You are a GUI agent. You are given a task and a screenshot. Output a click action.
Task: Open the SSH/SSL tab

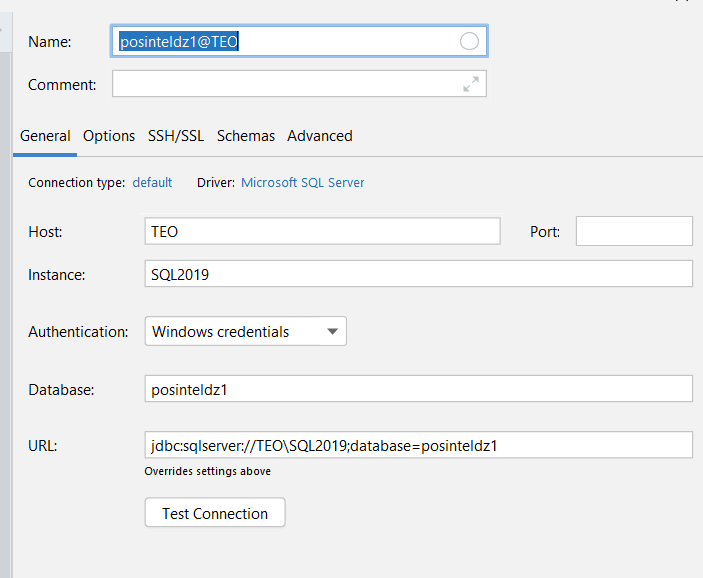click(x=176, y=136)
